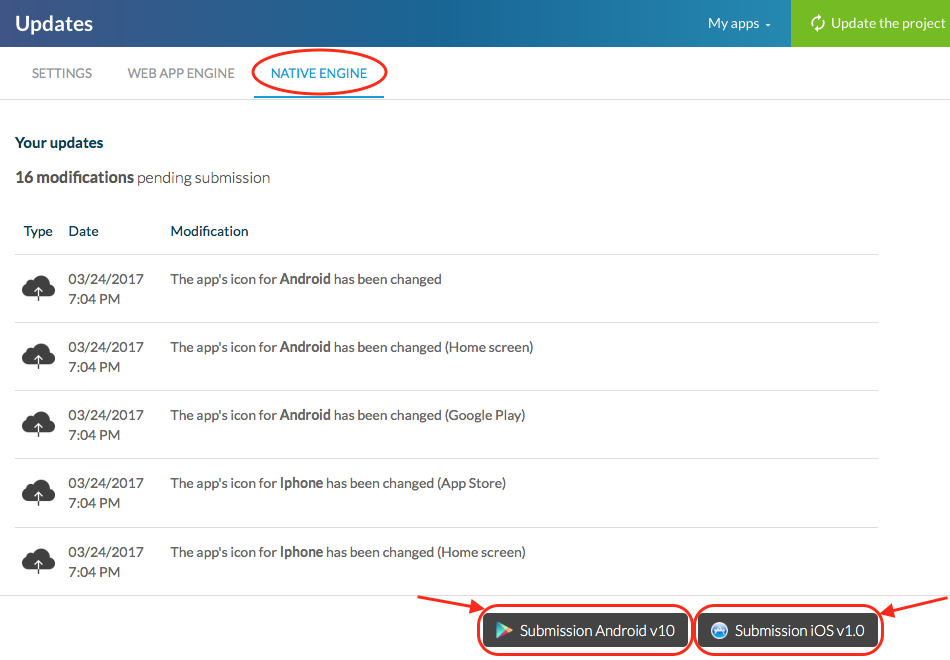The image size is (950, 660).
Task: Click cloud icon beside Android Home screen change
Action: [x=38, y=357]
